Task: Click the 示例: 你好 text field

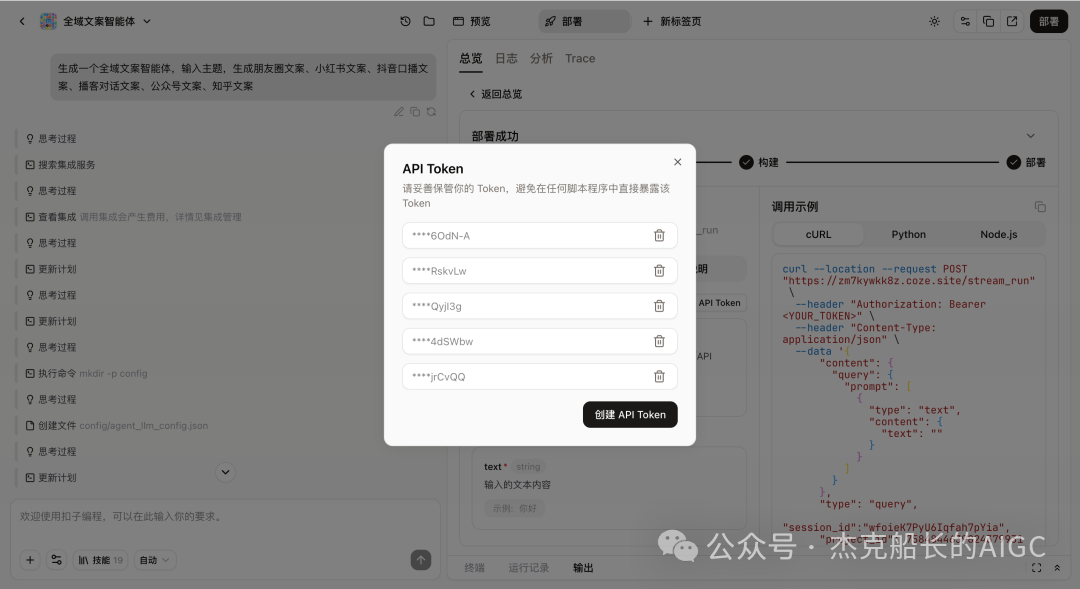Action: pyautogui.click(x=515, y=508)
